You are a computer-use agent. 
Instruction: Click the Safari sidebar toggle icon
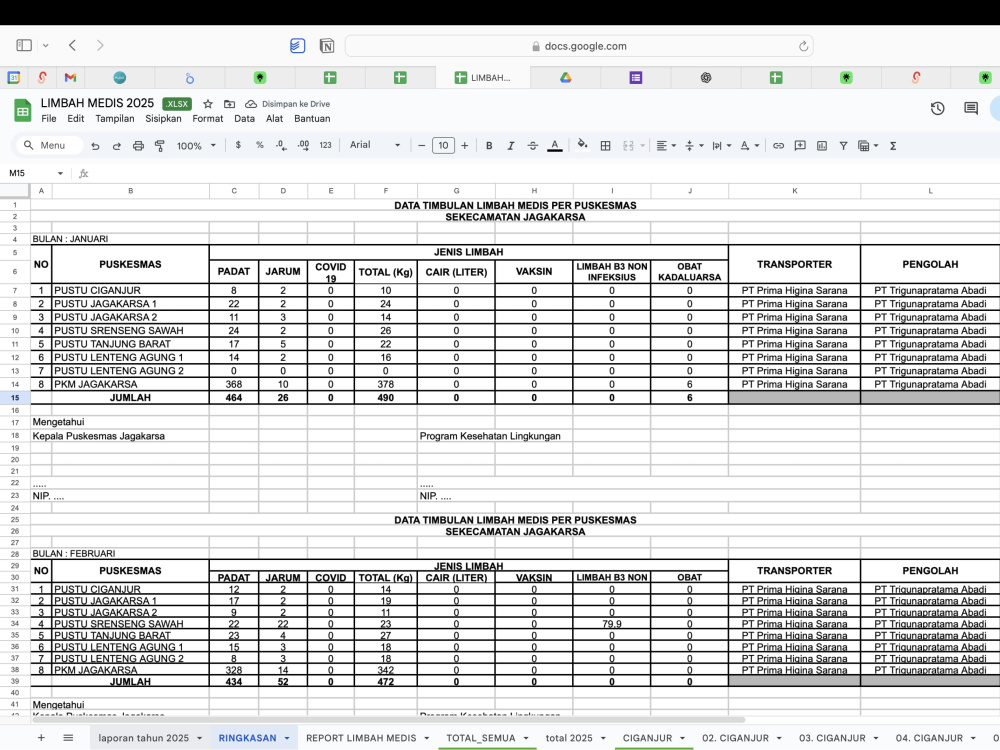coord(24,45)
